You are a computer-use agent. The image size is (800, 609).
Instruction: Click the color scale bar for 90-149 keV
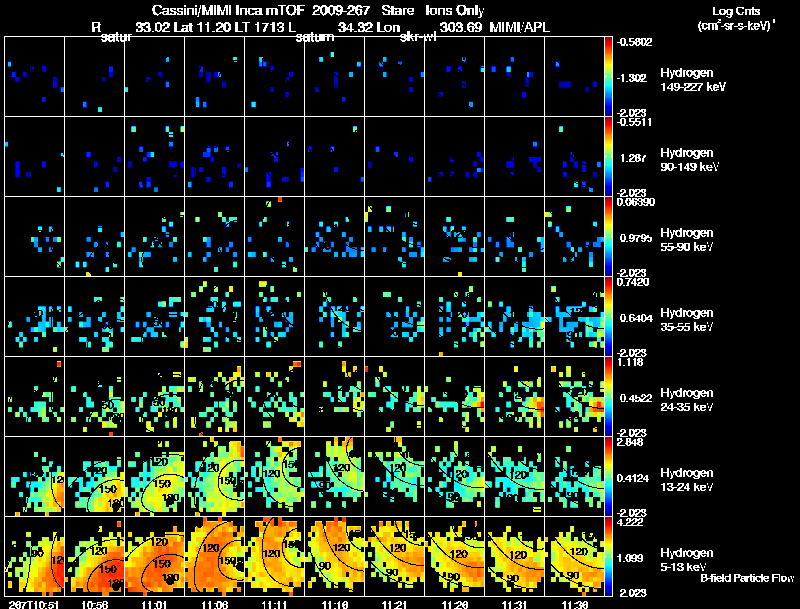coord(608,157)
